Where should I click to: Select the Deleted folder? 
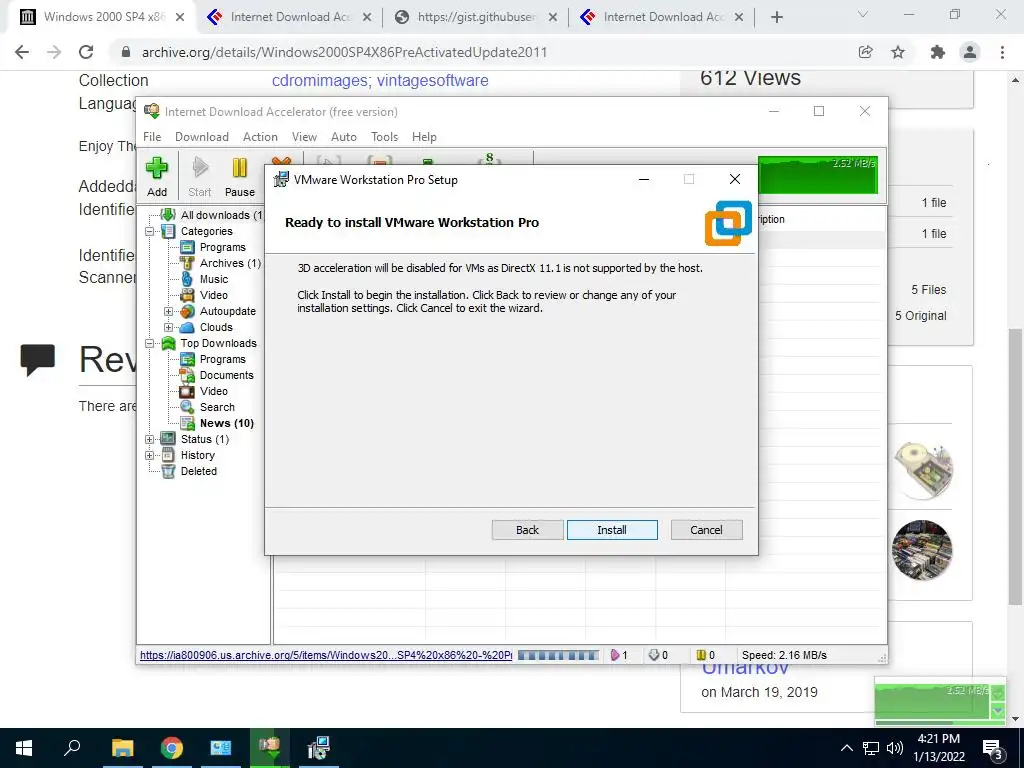pos(199,471)
